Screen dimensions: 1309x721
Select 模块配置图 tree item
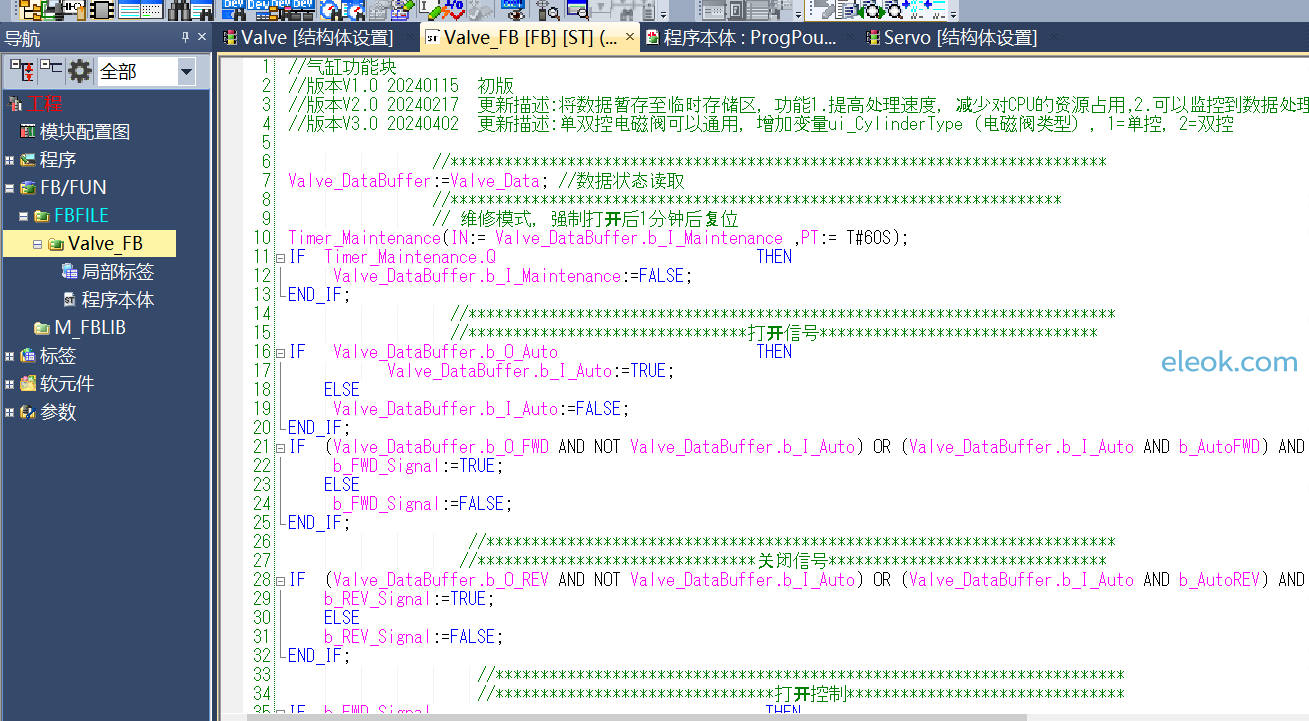85,132
